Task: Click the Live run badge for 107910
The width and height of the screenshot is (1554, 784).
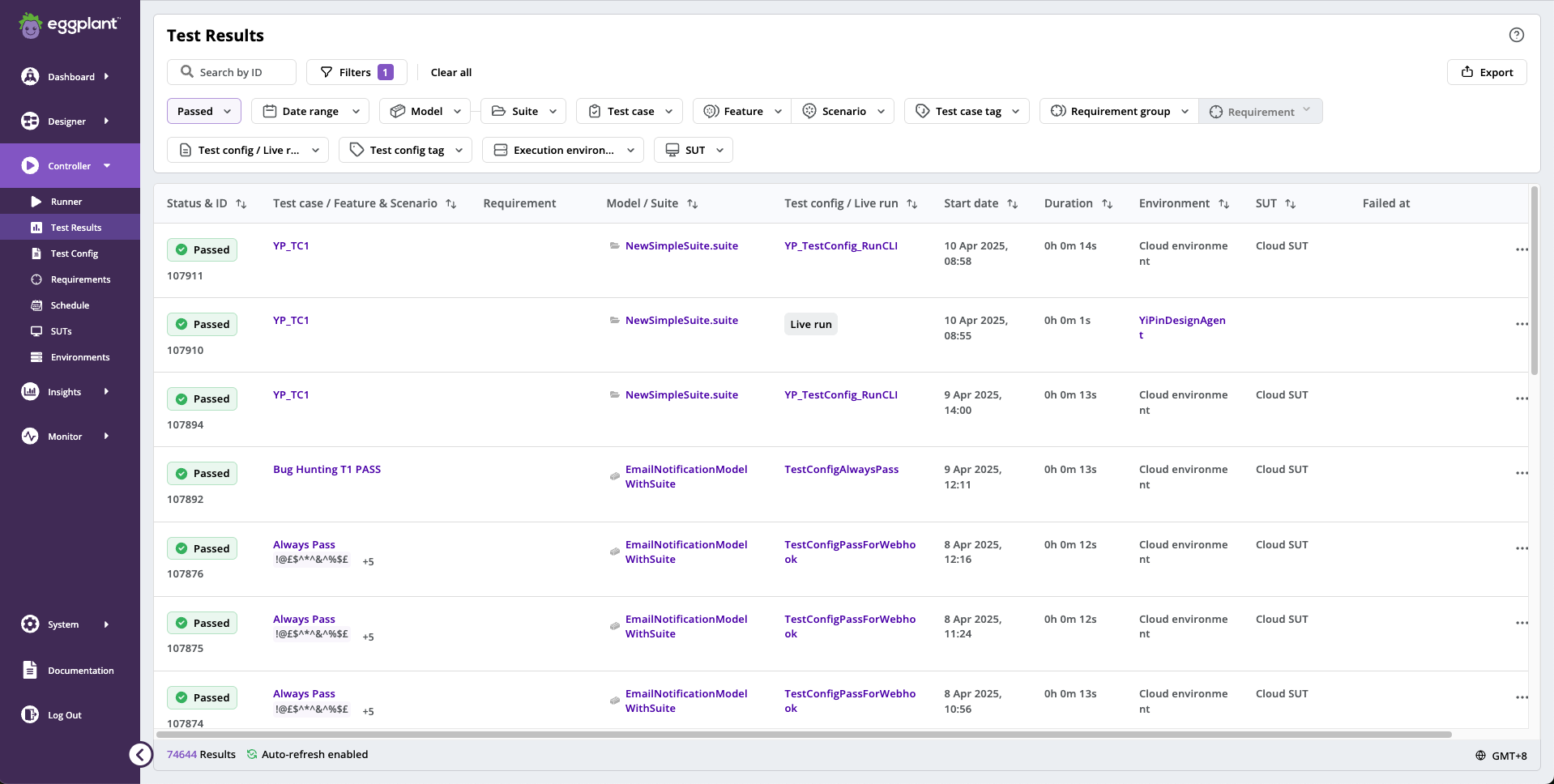Action: click(811, 324)
